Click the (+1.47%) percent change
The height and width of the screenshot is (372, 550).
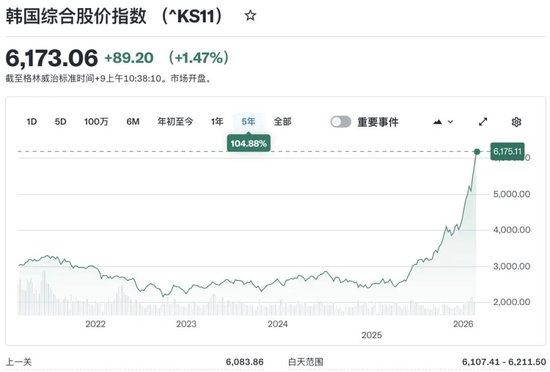[199, 58]
